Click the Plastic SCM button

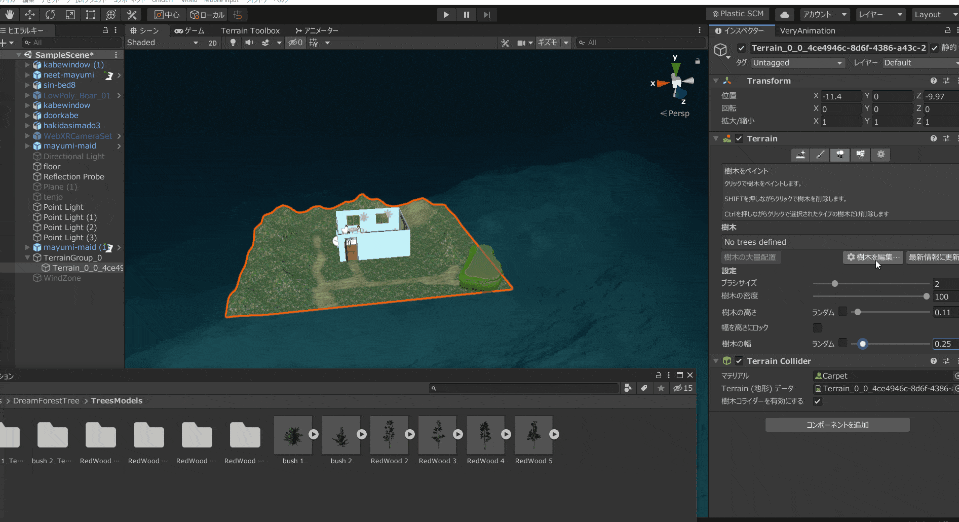tap(738, 14)
